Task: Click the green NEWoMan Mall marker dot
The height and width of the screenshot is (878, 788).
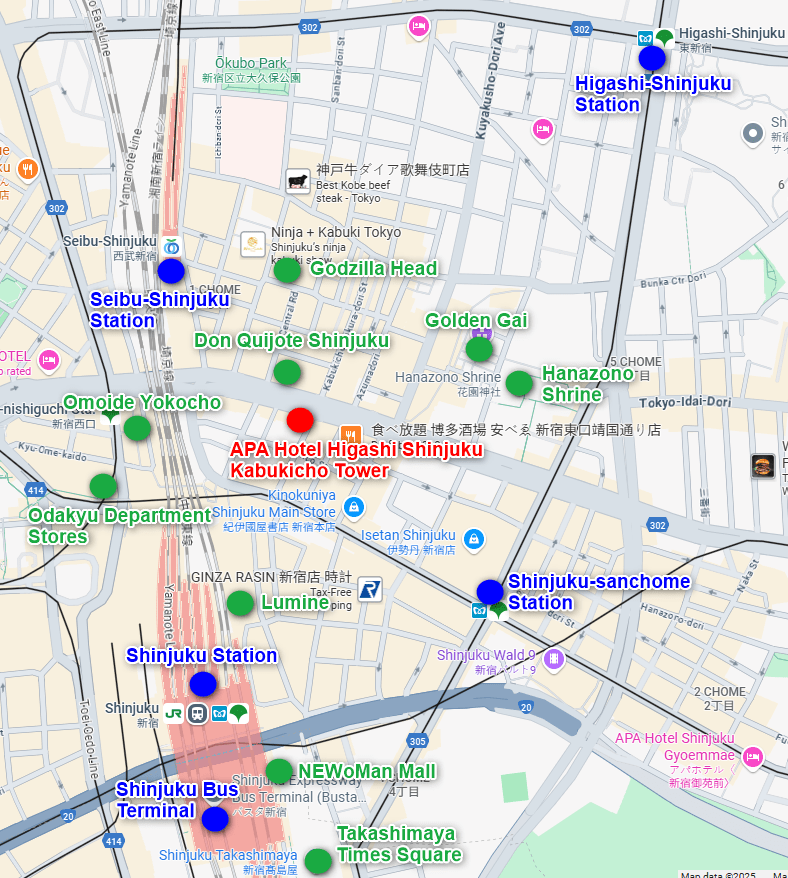Action: 279,772
